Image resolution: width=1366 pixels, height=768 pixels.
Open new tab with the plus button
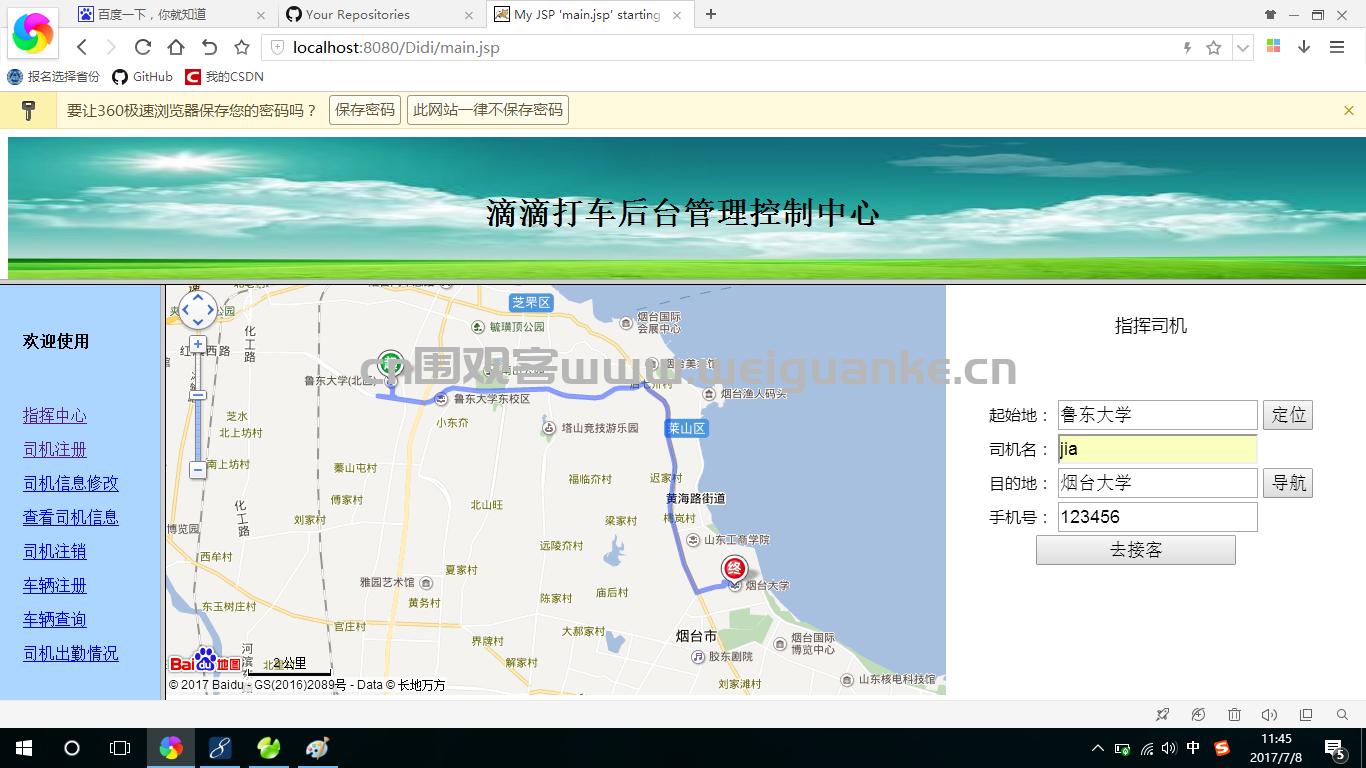click(711, 14)
